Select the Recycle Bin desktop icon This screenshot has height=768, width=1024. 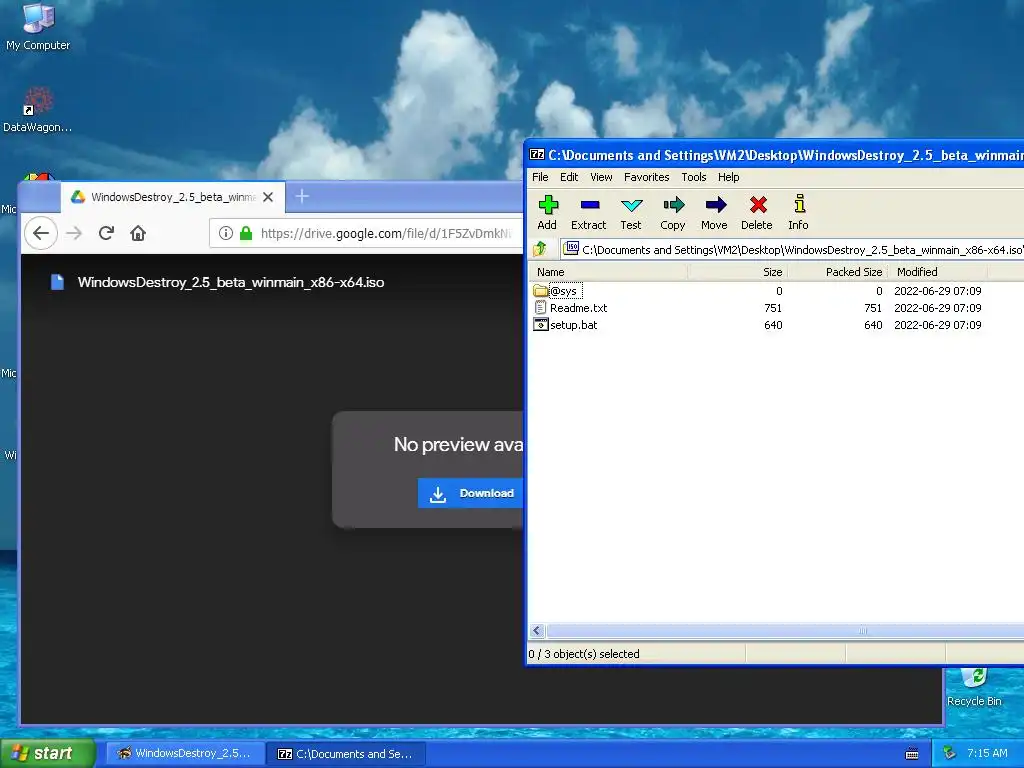point(974,688)
